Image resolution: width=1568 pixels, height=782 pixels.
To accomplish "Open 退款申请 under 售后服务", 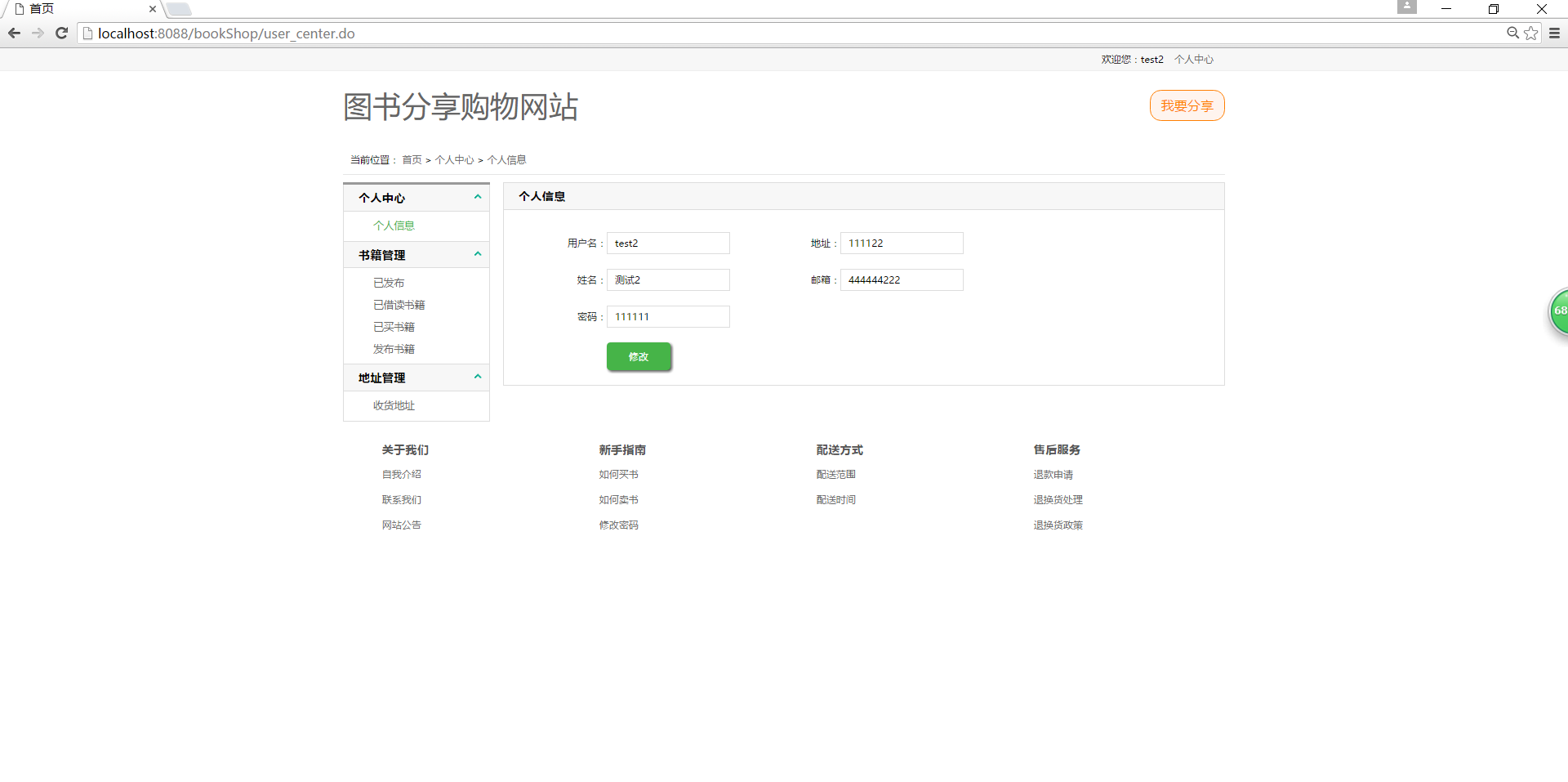I will pos(1053,474).
